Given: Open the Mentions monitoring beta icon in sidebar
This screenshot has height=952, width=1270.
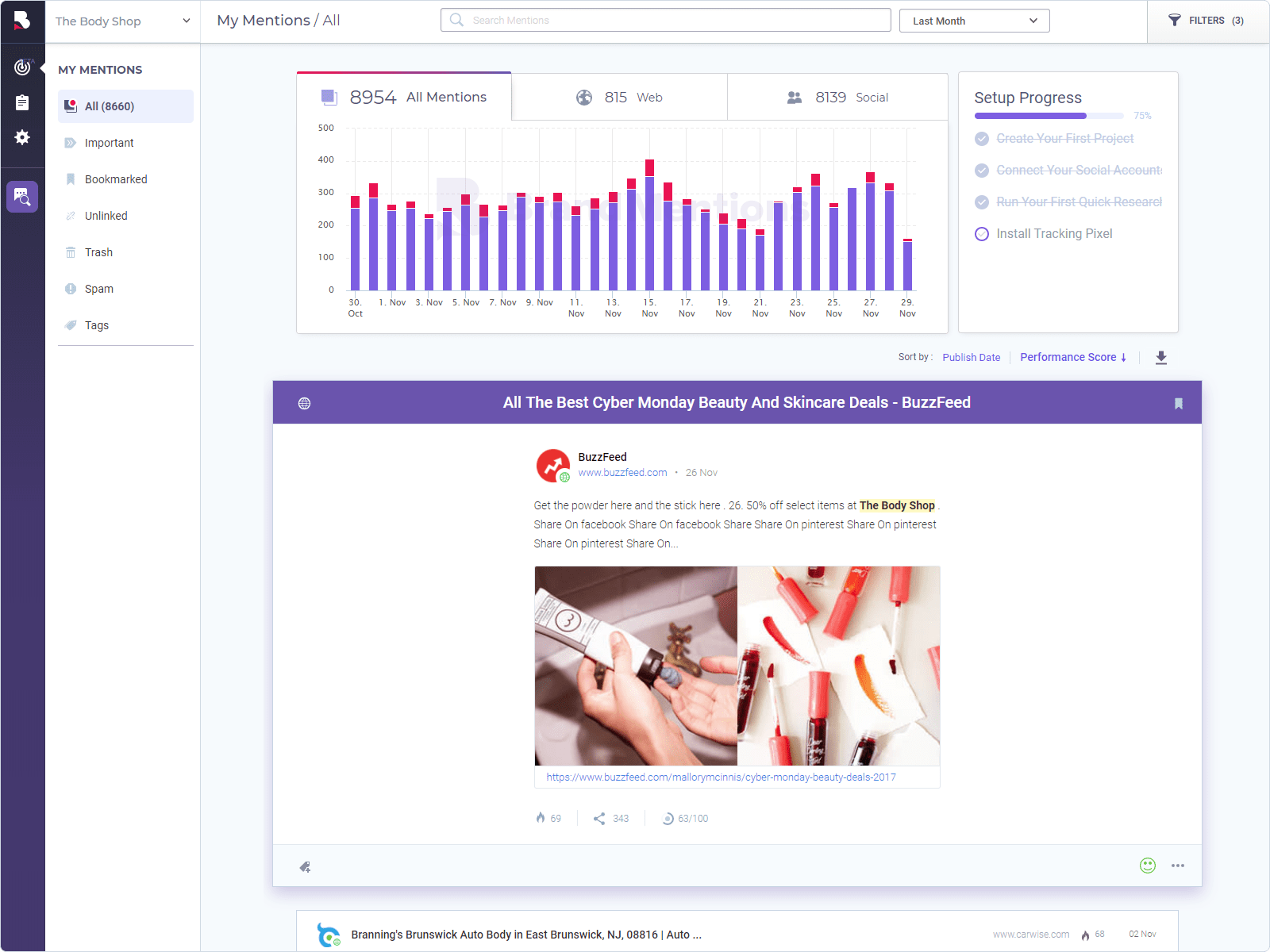Looking at the screenshot, I should [23, 67].
